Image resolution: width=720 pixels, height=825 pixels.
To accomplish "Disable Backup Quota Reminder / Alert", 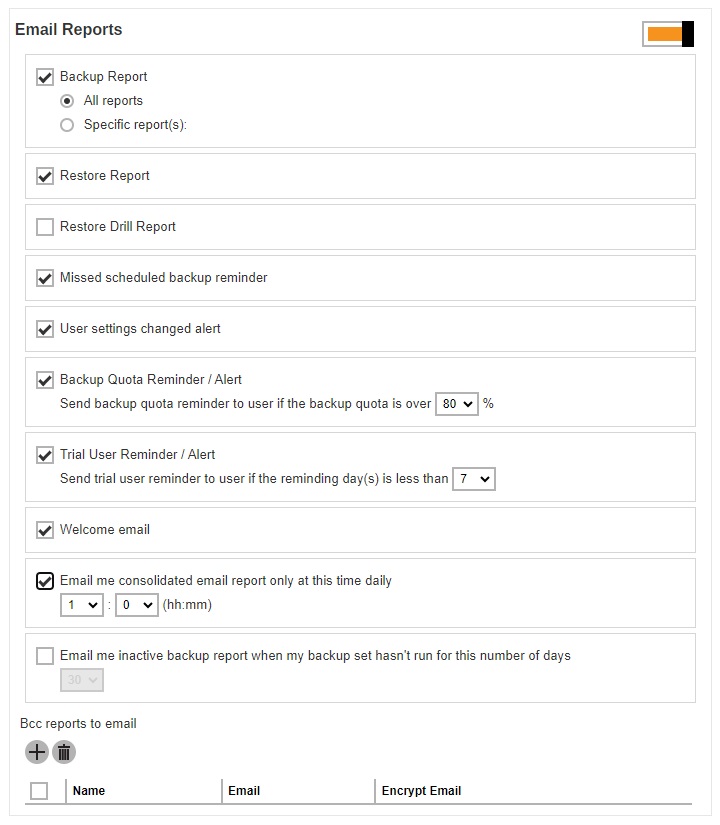I will click(x=44, y=380).
